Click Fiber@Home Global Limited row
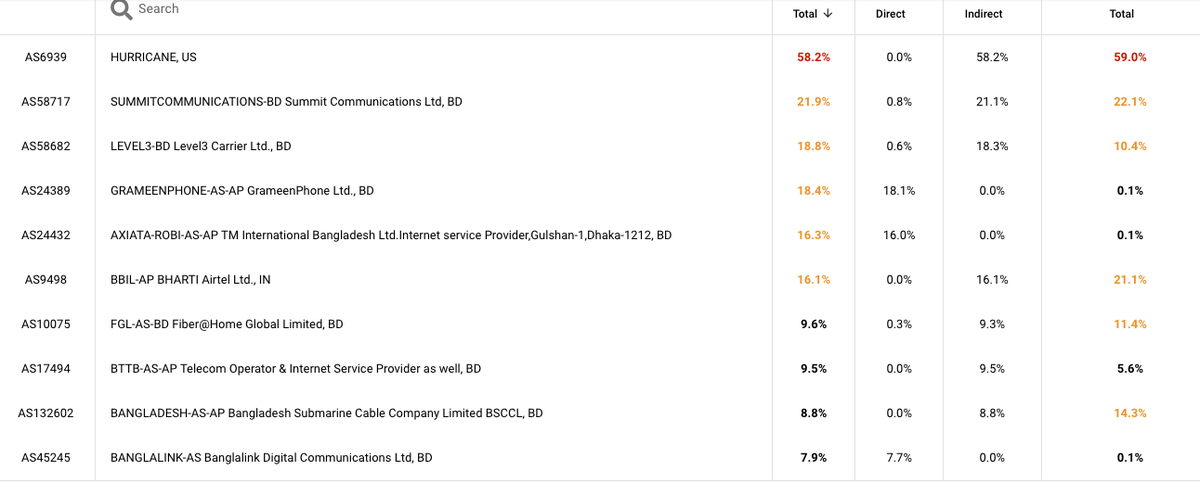 pyautogui.click(x=226, y=324)
